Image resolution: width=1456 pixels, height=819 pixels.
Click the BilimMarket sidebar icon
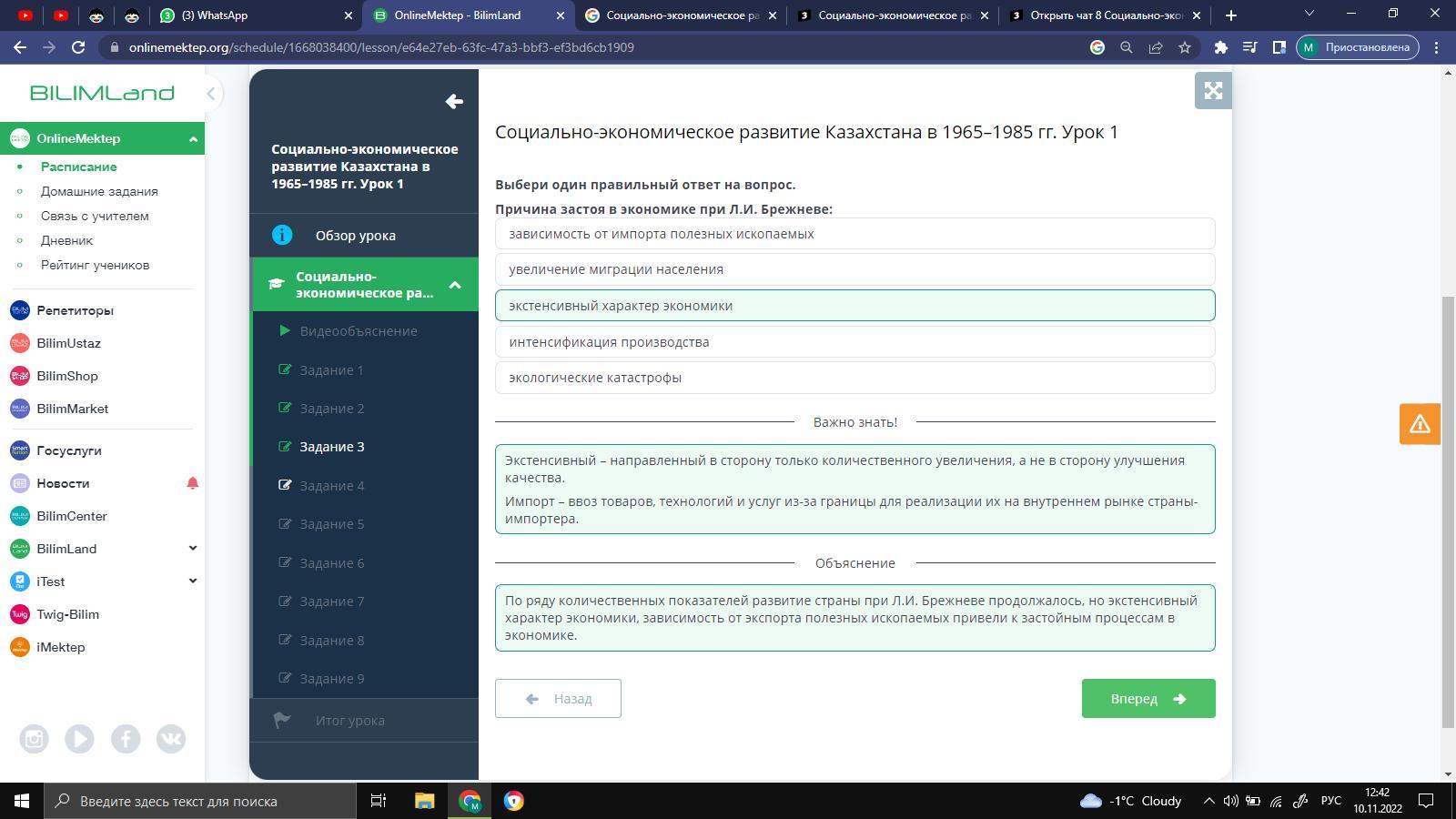click(20, 409)
